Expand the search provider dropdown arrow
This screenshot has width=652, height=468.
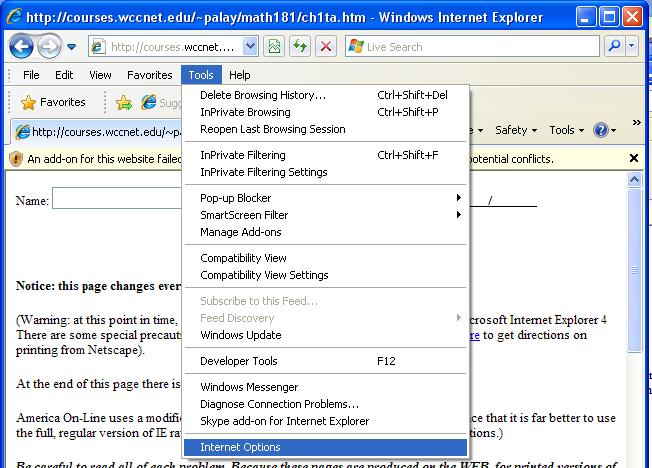632,46
